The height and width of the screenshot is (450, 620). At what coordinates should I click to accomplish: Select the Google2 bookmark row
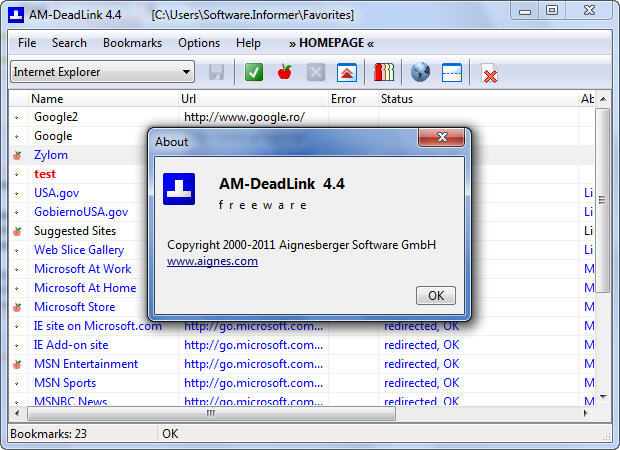coord(301,117)
